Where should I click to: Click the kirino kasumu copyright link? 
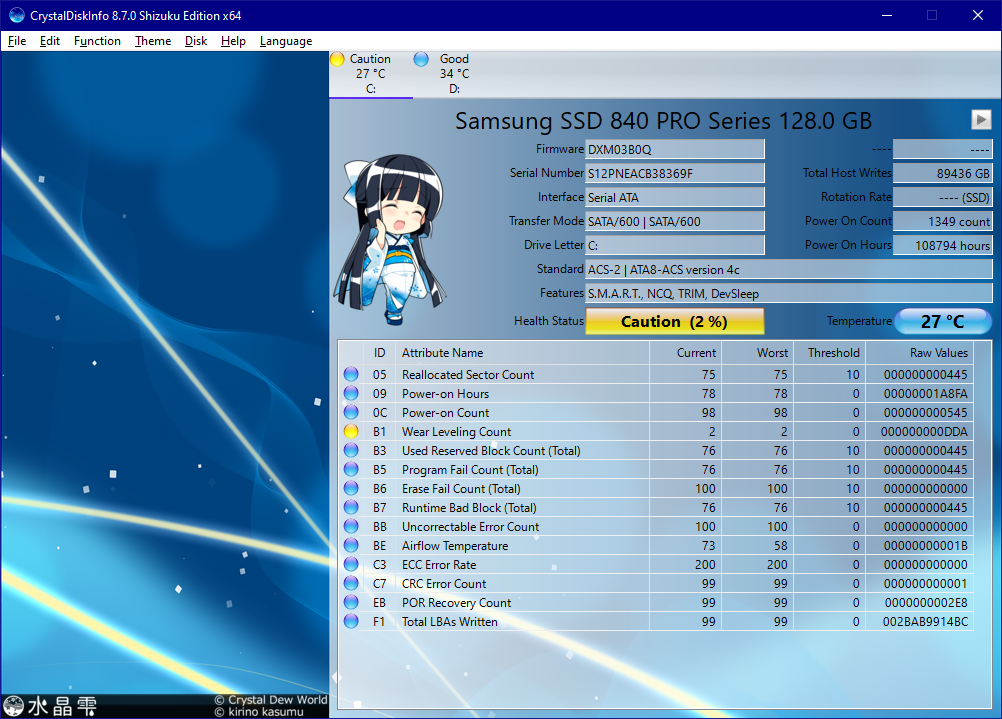259,712
